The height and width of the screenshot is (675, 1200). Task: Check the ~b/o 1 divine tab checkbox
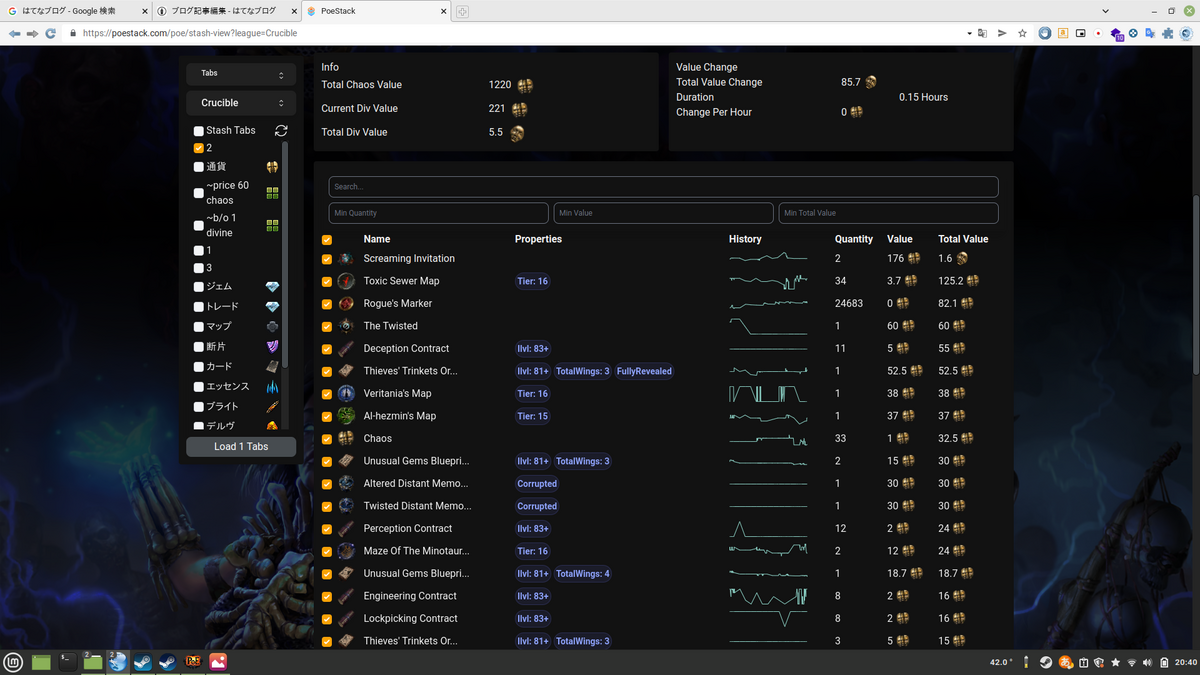click(199, 225)
